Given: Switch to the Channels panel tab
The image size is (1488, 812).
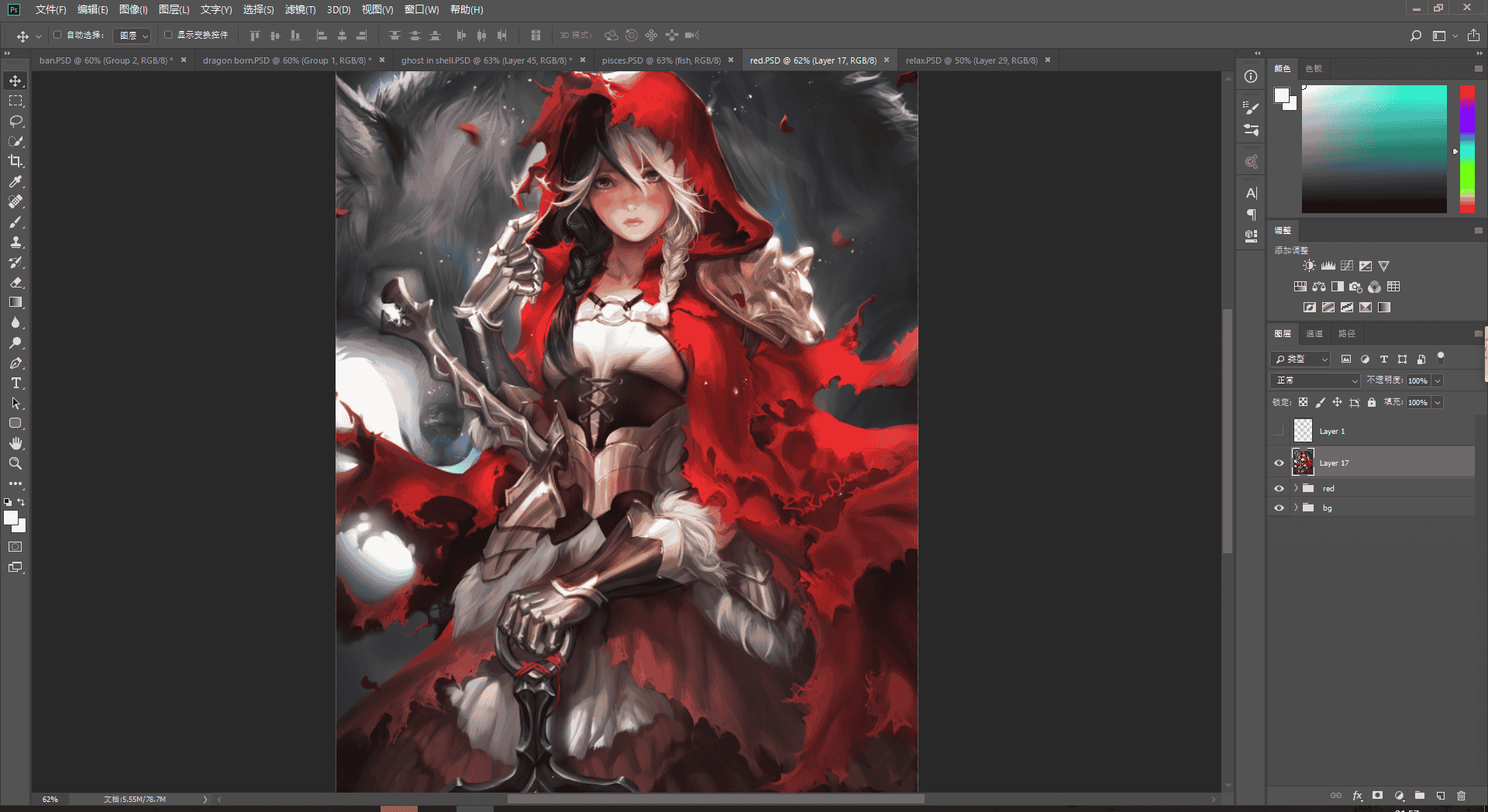Looking at the screenshot, I should coord(1314,334).
